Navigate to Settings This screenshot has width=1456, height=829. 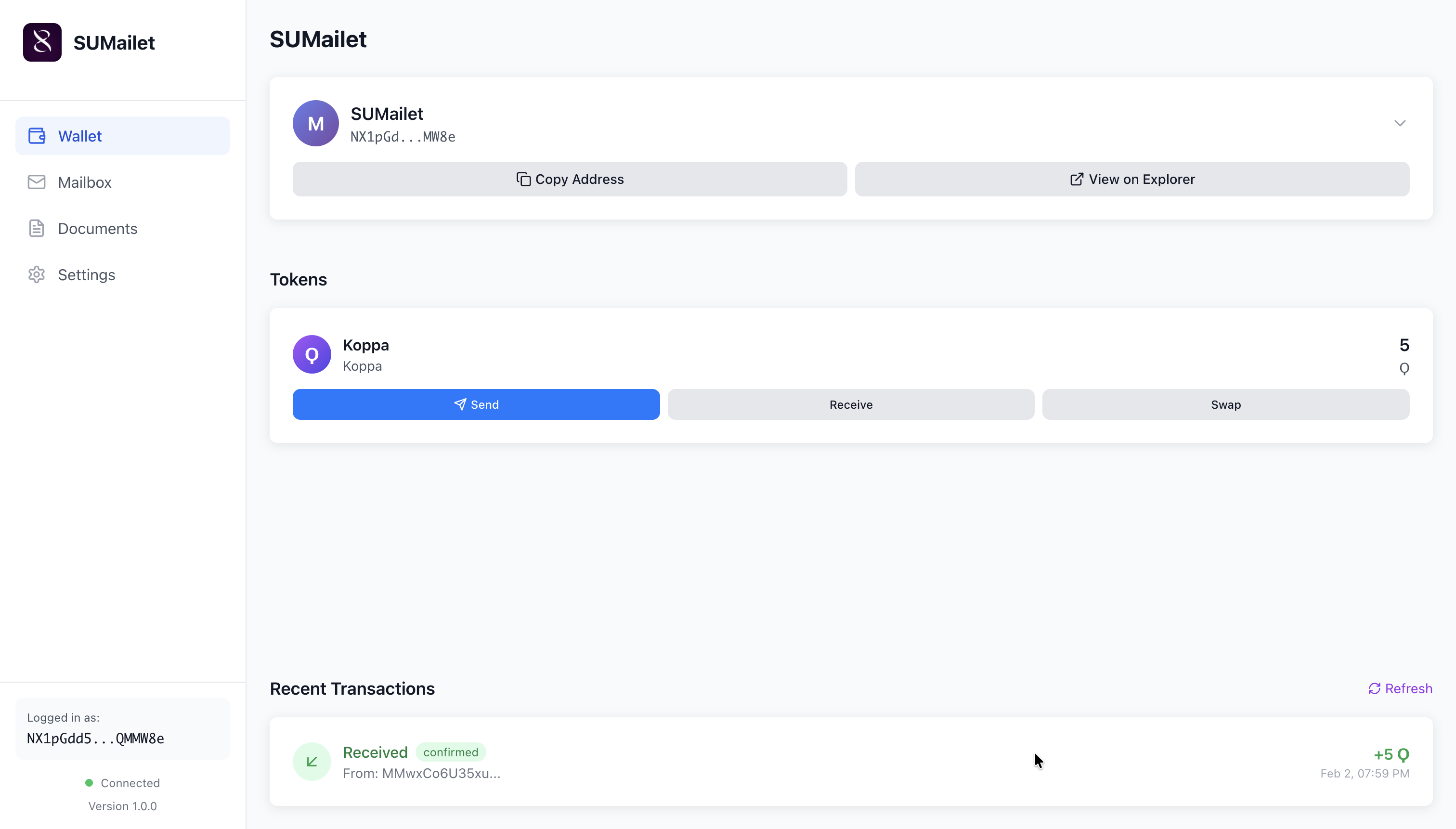[87, 274]
